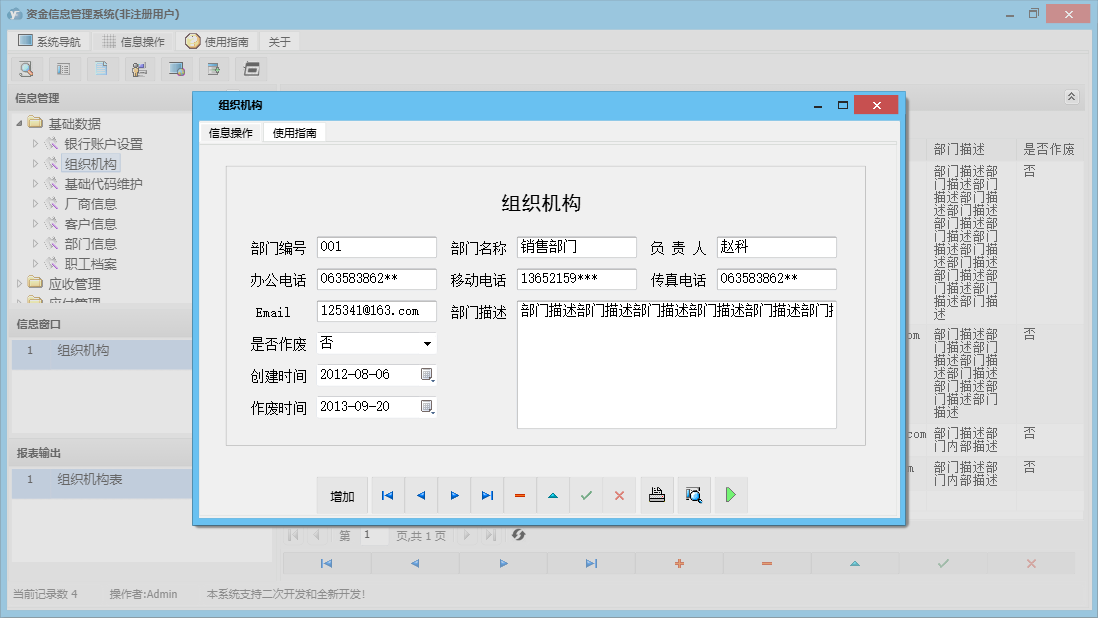The width and height of the screenshot is (1098, 618).
Task: Click the monitor-with-globe toolbar icon
Action: tap(176, 68)
